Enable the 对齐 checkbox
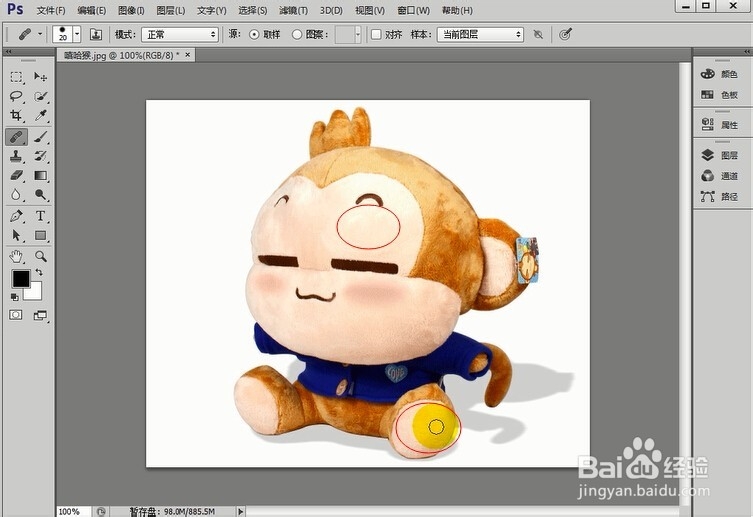This screenshot has width=753, height=517. (376, 35)
